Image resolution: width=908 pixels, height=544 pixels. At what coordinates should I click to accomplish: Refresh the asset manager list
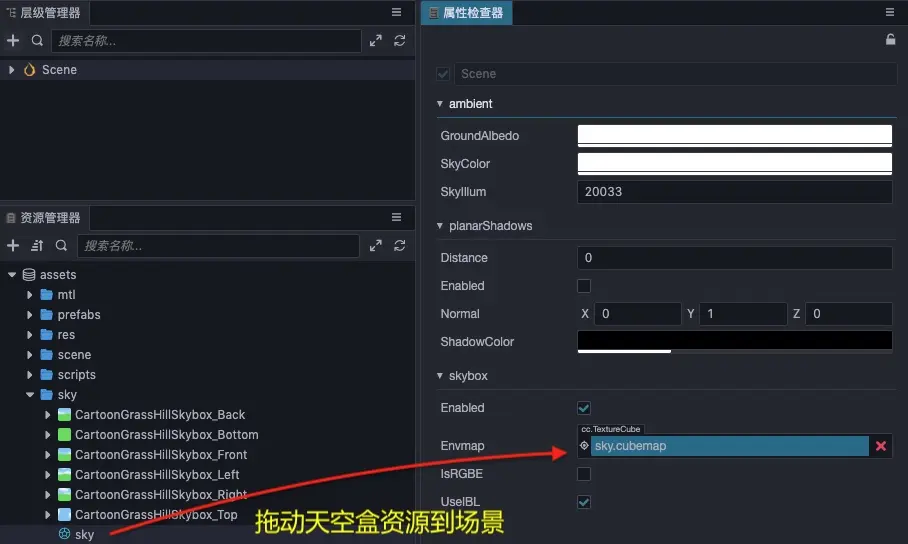[400, 246]
